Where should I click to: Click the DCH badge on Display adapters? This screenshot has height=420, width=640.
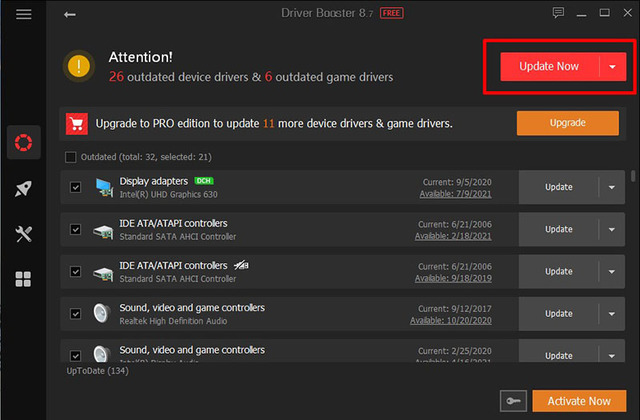pos(204,181)
